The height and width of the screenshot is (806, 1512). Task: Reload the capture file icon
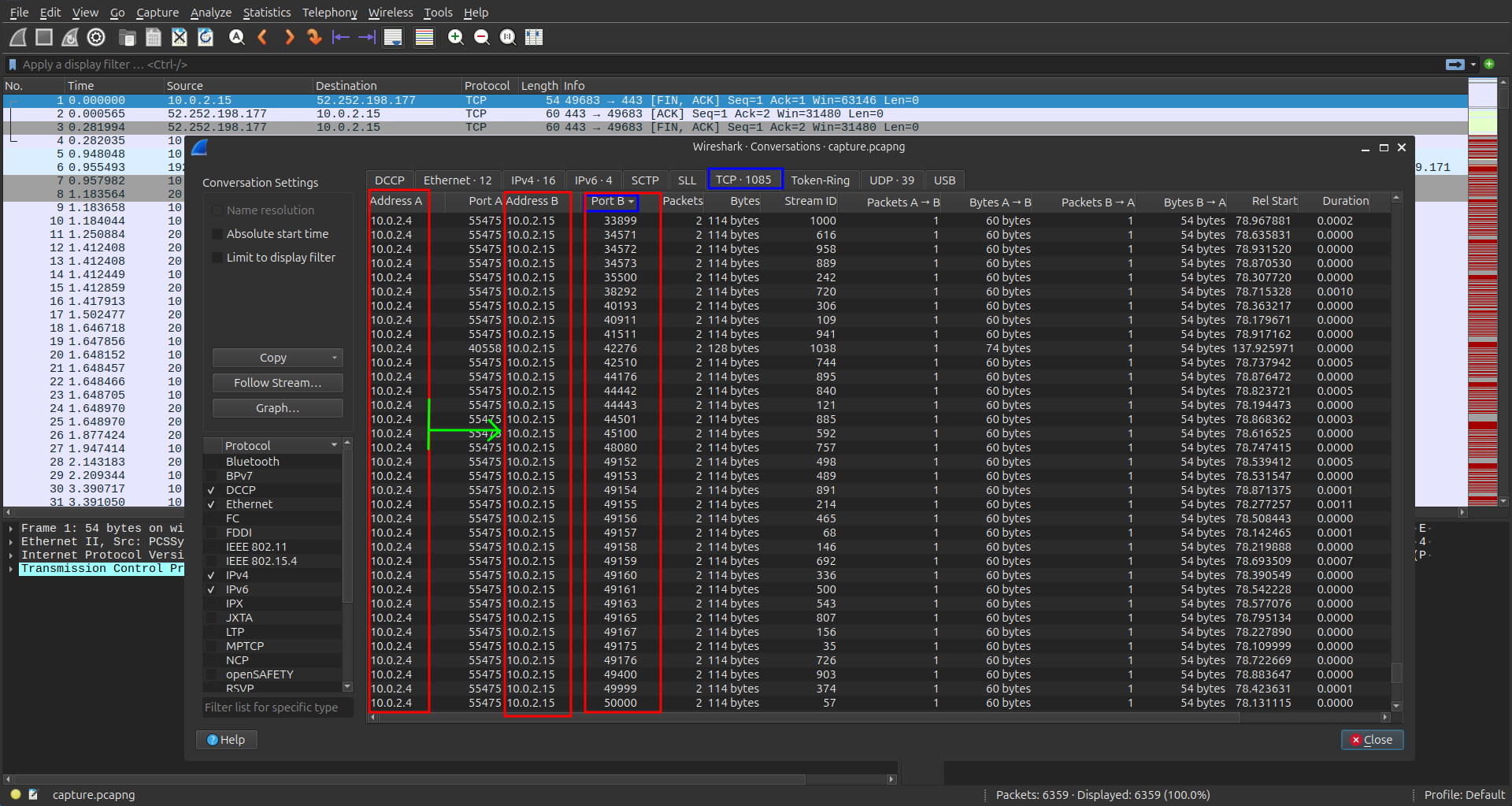[206, 37]
